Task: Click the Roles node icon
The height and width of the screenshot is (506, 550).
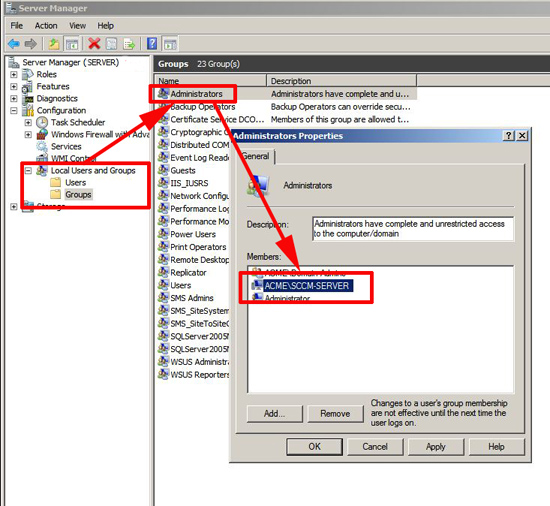Action: (x=28, y=74)
